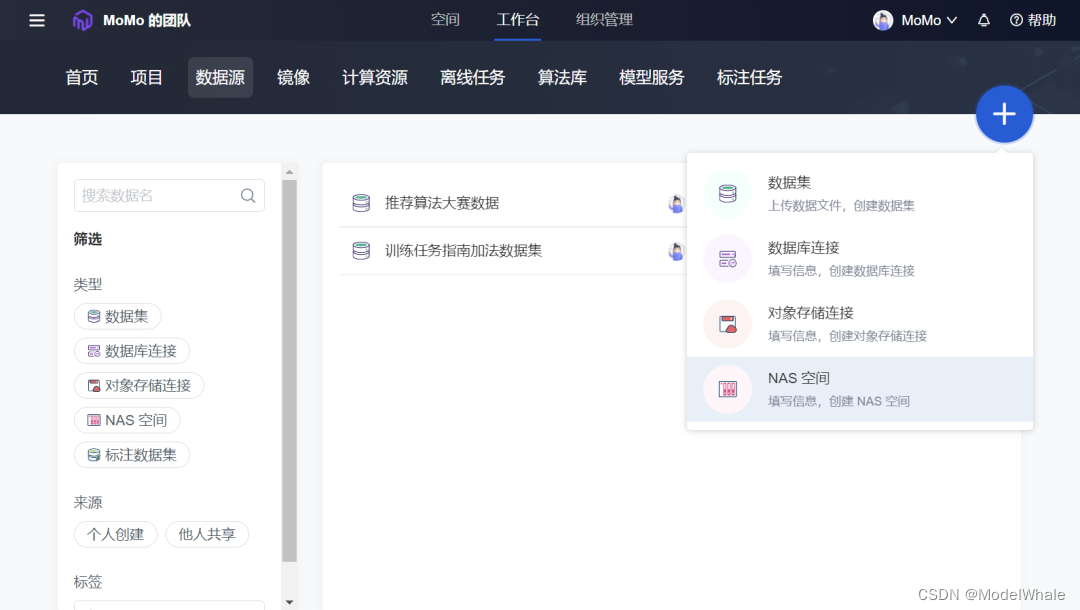Image resolution: width=1080 pixels, height=610 pixels.
Task: Filter by 对象存储连接 type chip
Action: tap(139, 386)
